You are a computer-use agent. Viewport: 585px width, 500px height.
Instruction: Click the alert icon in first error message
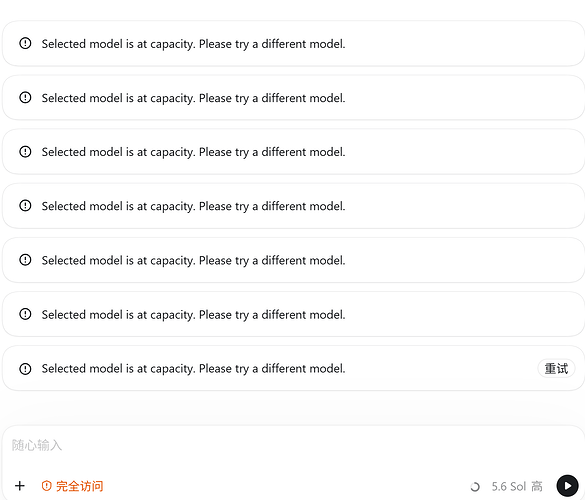(25, 43)
